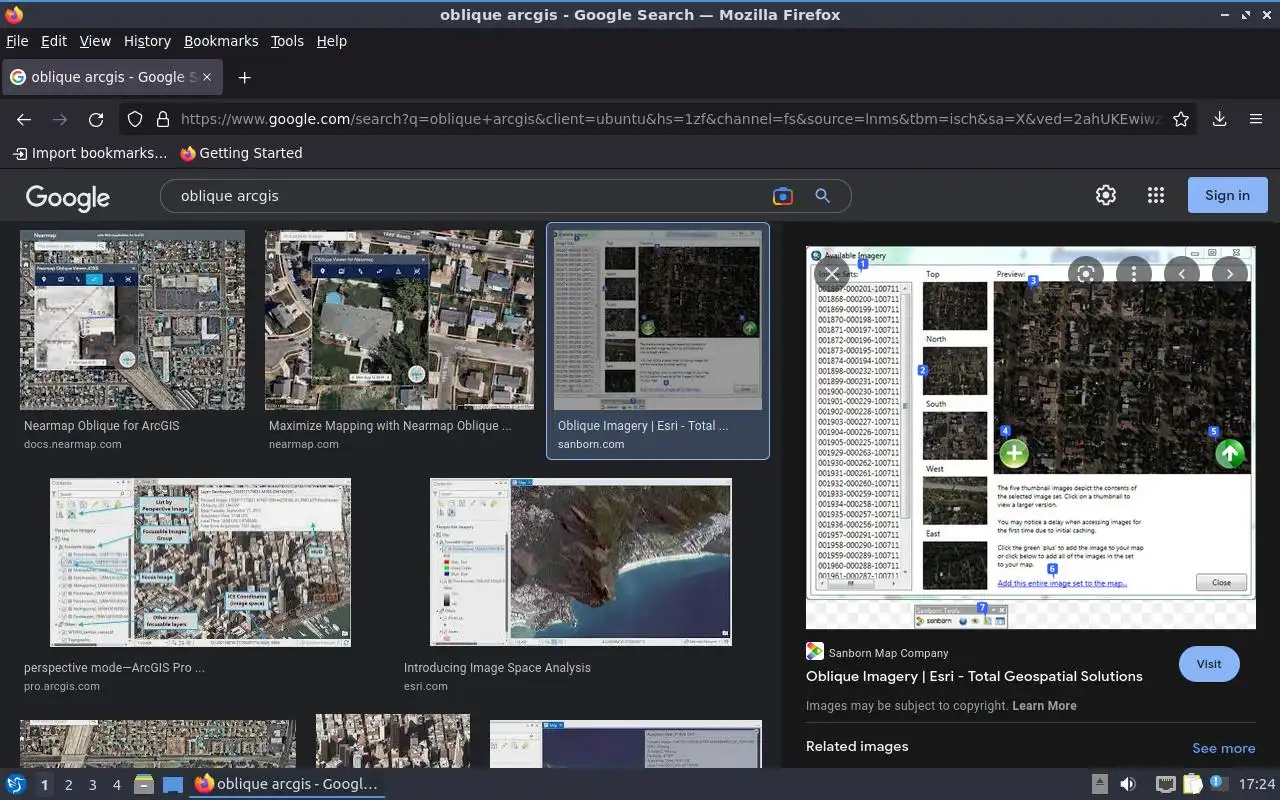Open the removable media eject tray icon
The width and height of the screenshot is (1280, 800).
(1099, 784)
